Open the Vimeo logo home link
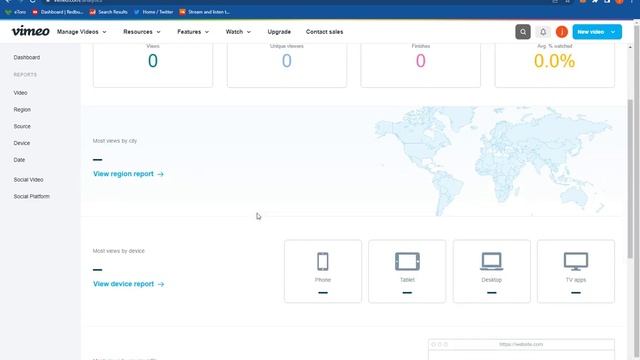Image resolution: width=640 pixels, height=360 pixels. point(31,31)
